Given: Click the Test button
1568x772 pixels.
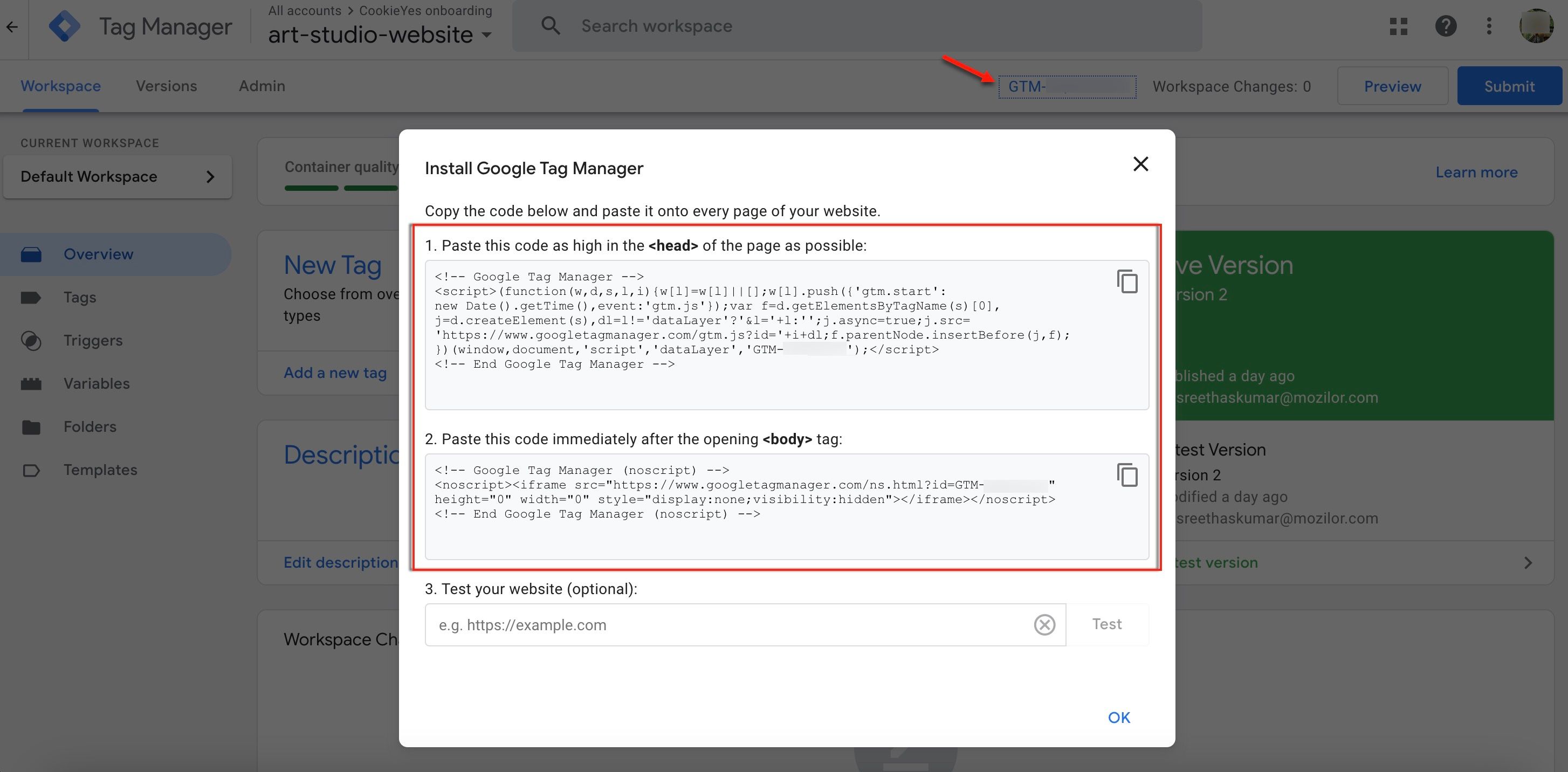Looking at the screenshot, I should (x=1106, y=624).
